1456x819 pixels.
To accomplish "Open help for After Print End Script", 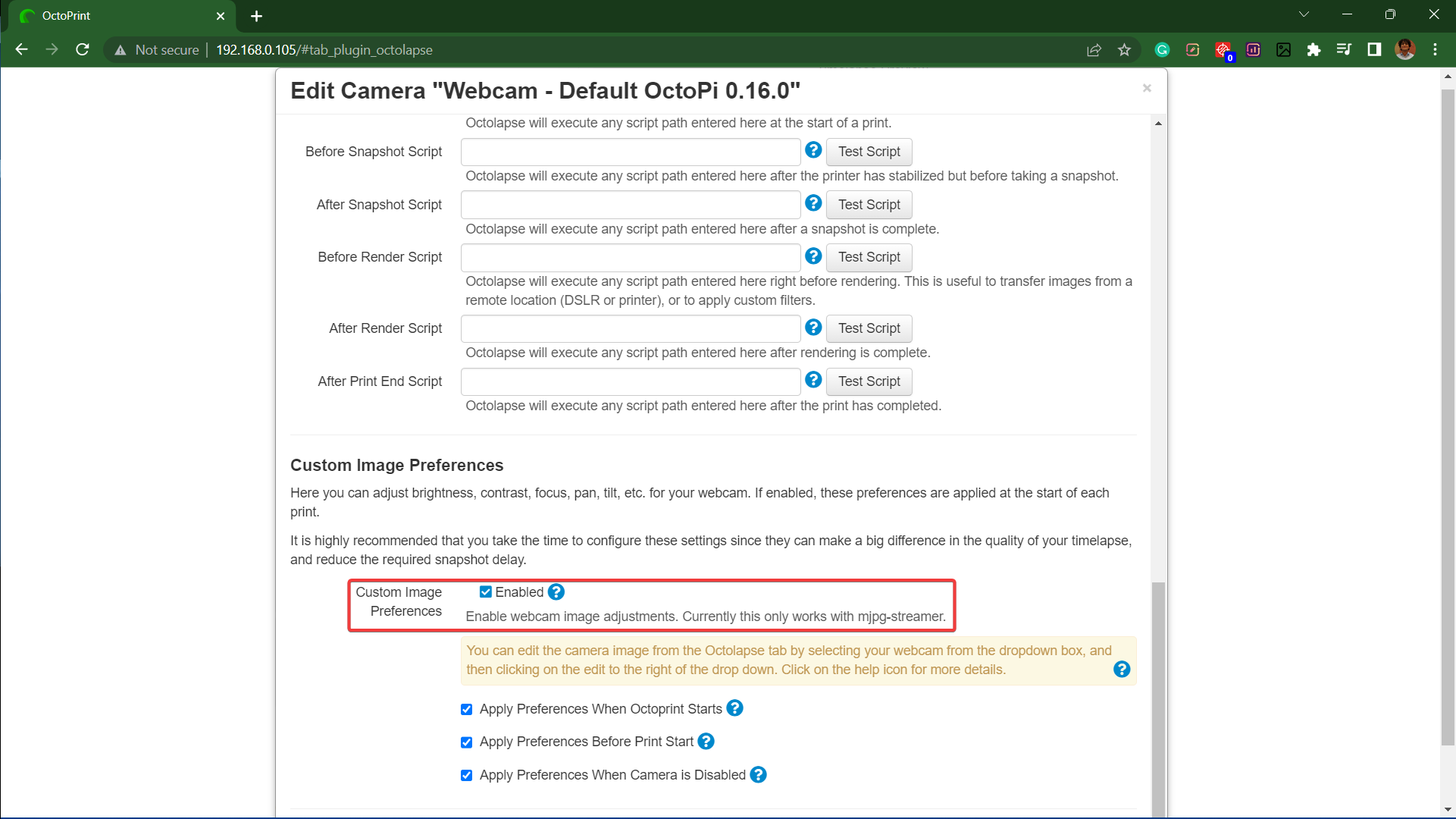I will pyautogui.click(x=813, y=380).
